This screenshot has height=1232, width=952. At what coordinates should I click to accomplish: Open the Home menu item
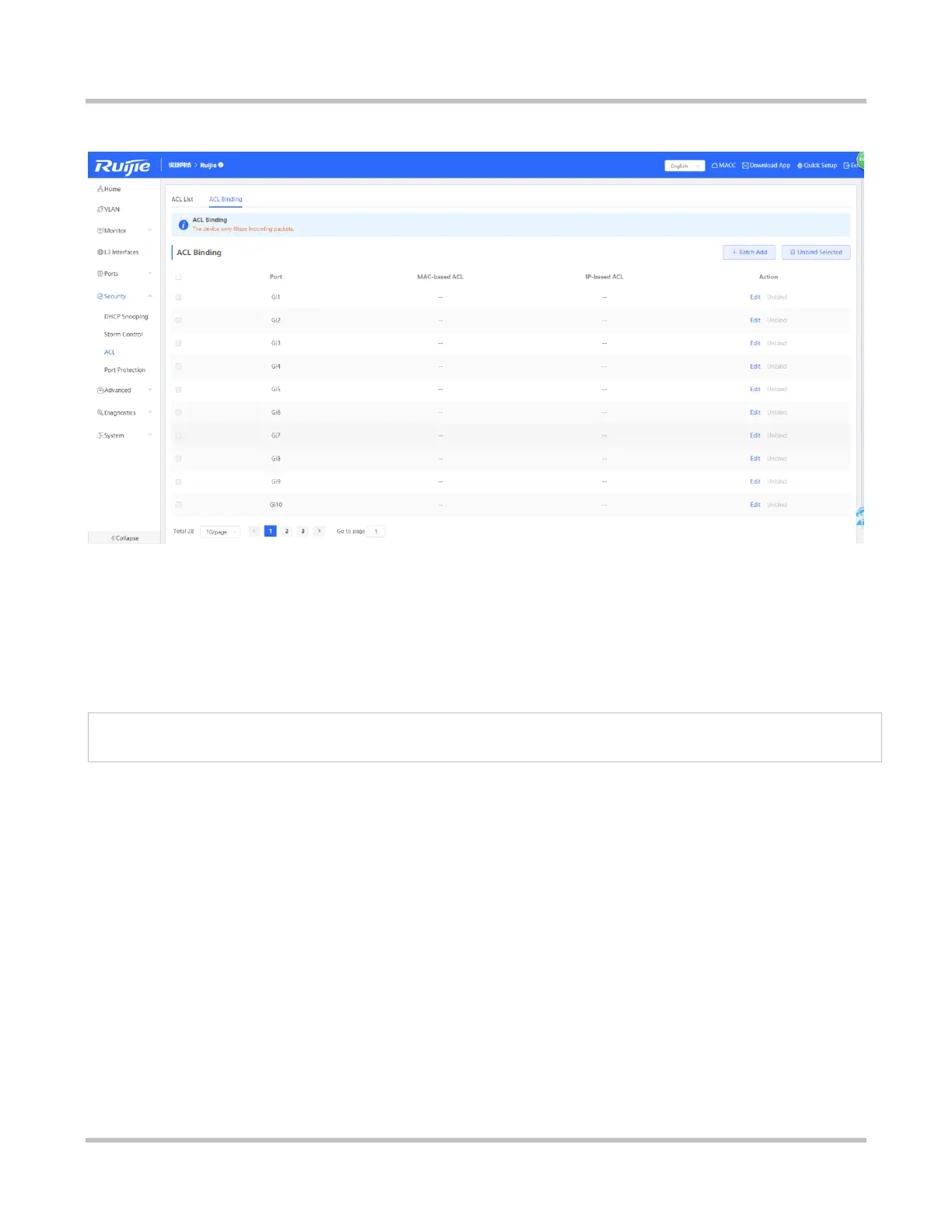tap(109, 189)
